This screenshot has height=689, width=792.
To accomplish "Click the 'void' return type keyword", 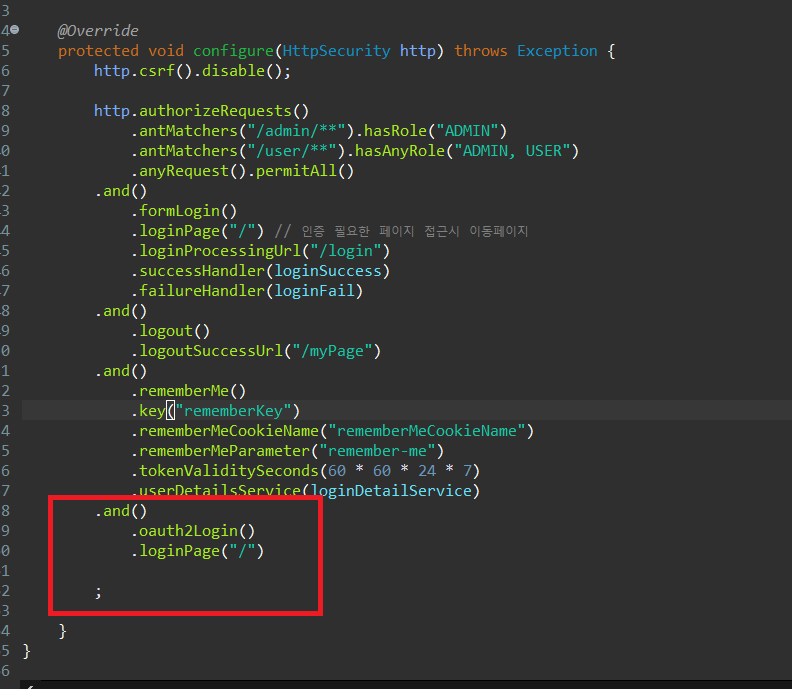I will [166, 51].
